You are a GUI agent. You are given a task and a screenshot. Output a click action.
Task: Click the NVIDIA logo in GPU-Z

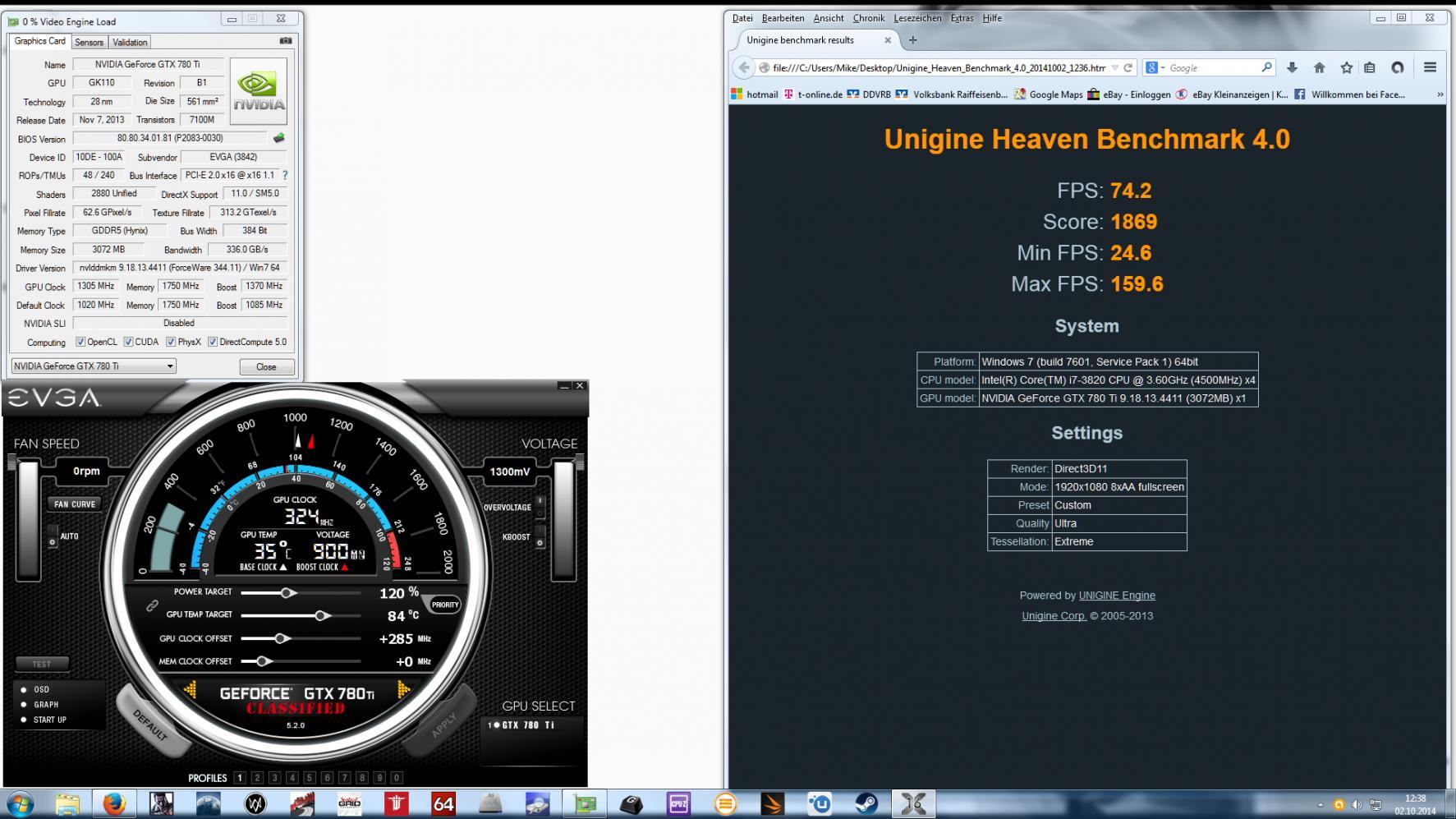(x=259, y=91)
